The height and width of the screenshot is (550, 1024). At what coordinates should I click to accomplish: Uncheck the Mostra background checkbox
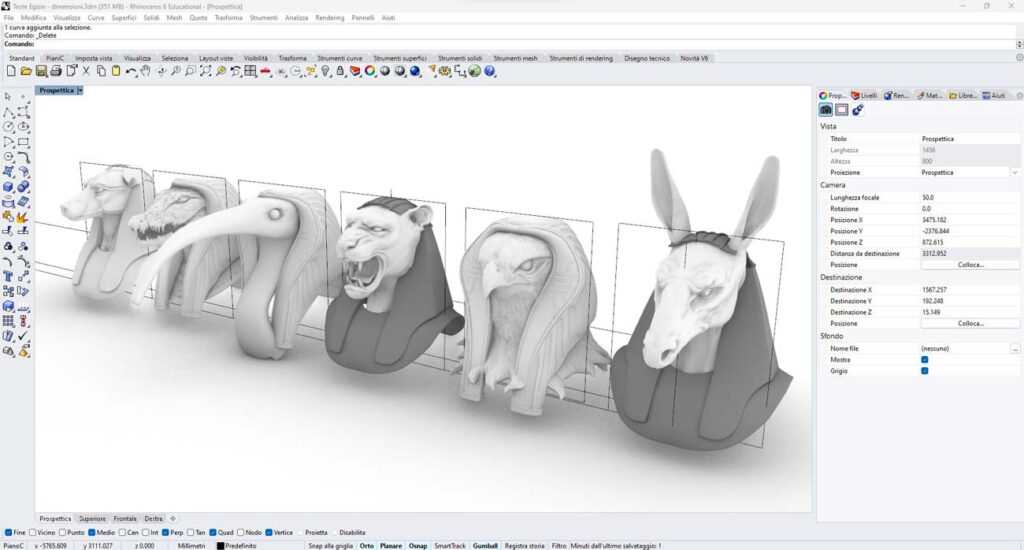click(925, 359)
